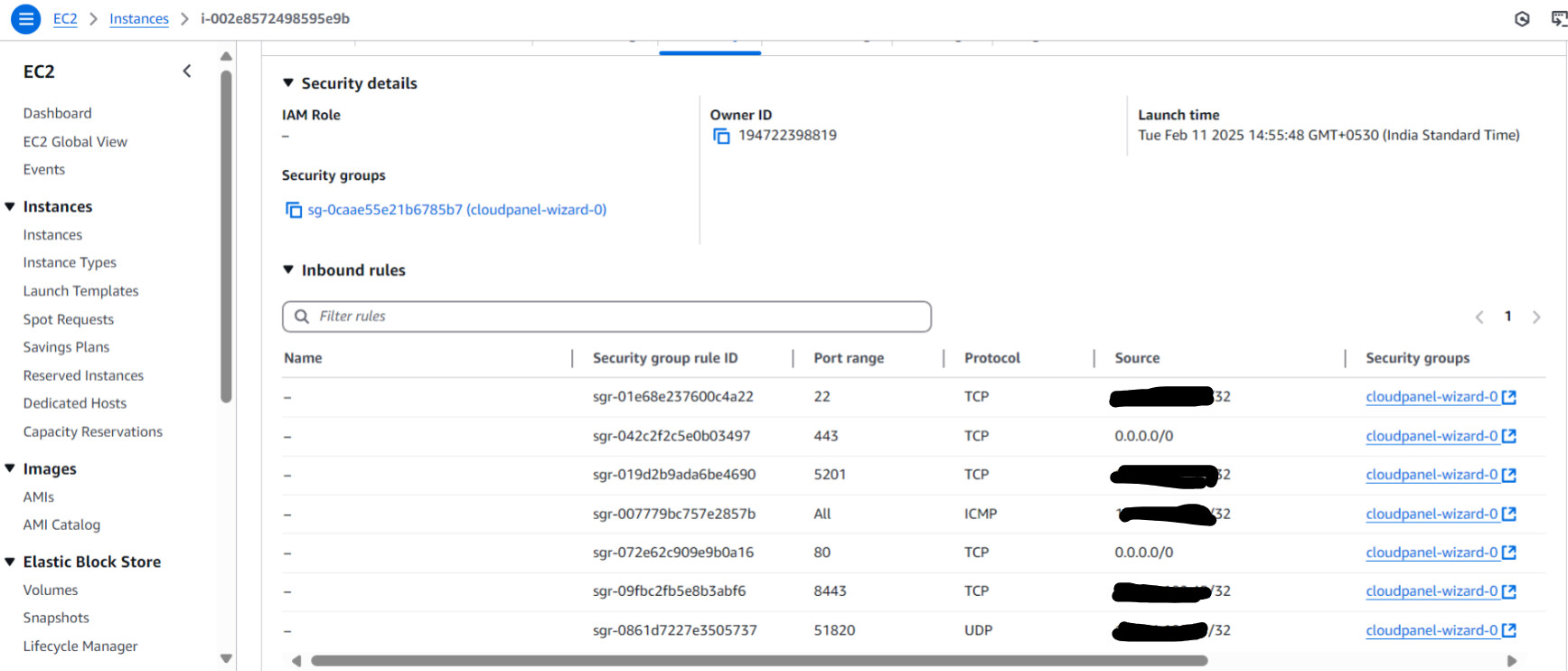Open external link icon for port 51820 row
Image resolution: width=1568 pixels, height=671 pixels.
pyautogui.click(x=1508, y=630)
